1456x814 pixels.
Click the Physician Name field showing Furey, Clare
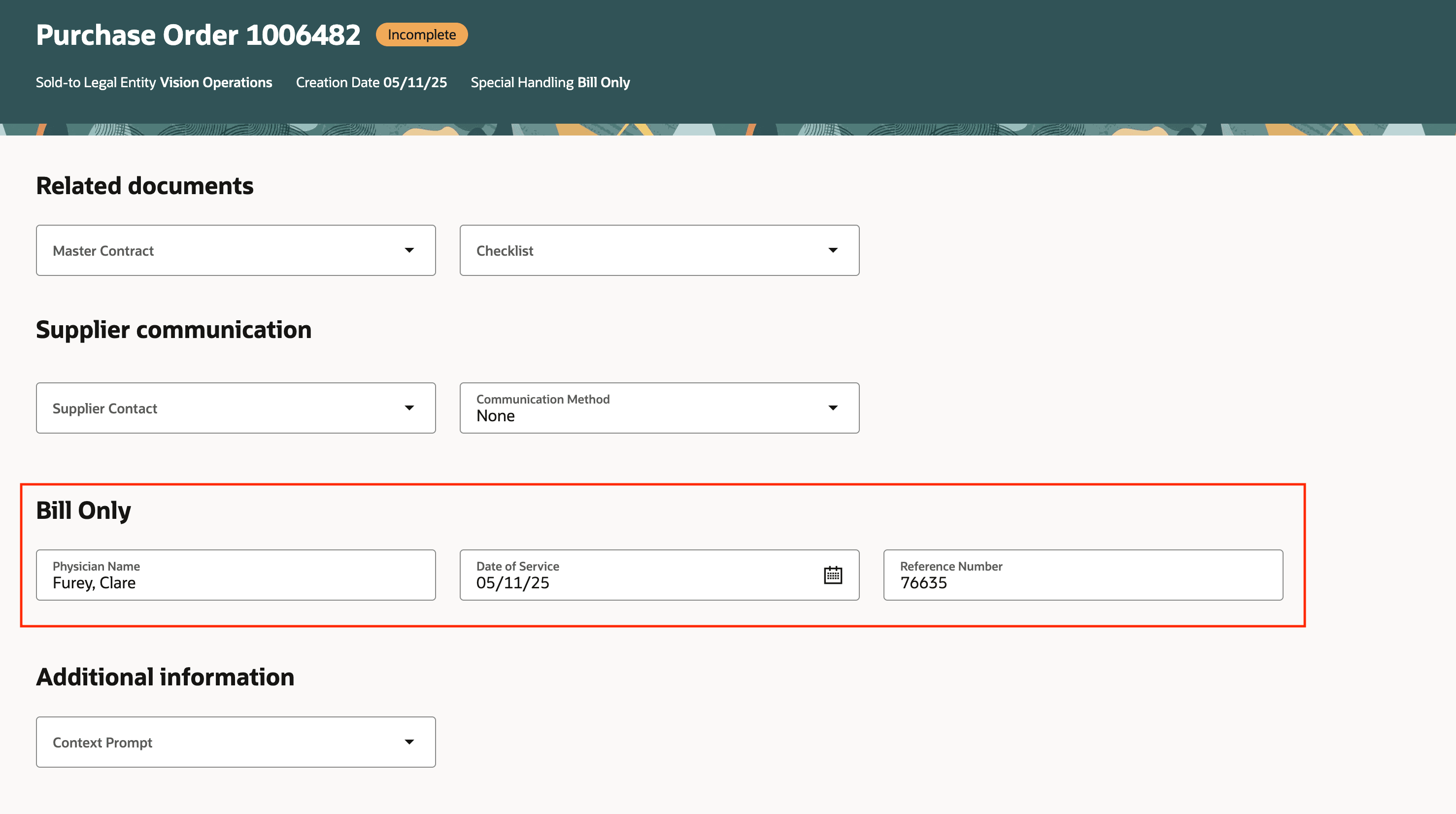click(x=236, y=575)
